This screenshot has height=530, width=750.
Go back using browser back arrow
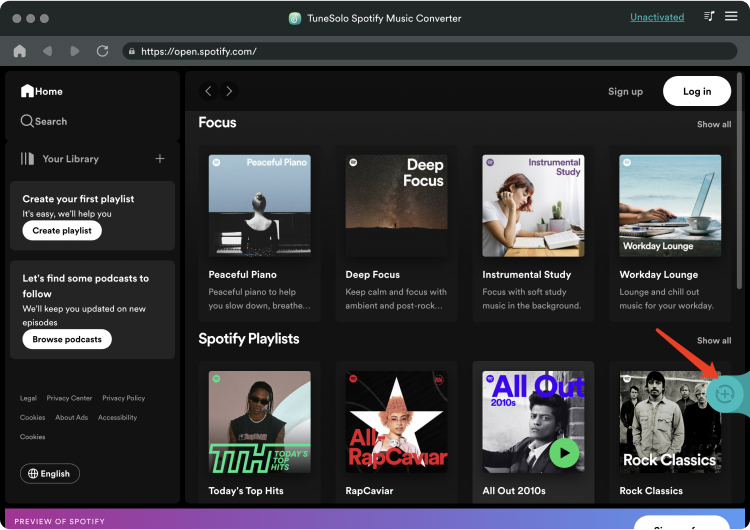click(x=47, y=51)
